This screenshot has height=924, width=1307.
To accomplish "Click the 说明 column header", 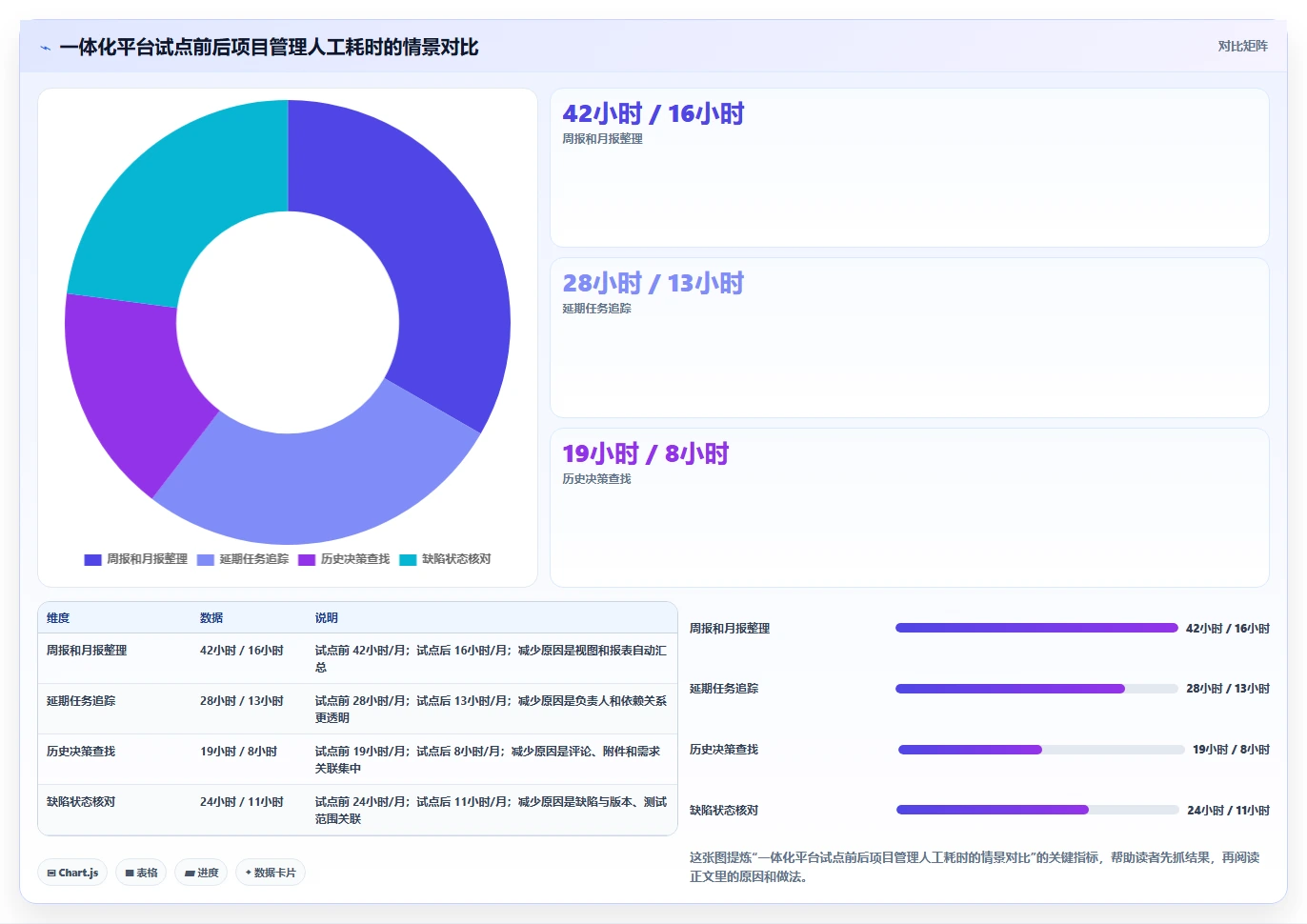I will [x=327, y=618].
